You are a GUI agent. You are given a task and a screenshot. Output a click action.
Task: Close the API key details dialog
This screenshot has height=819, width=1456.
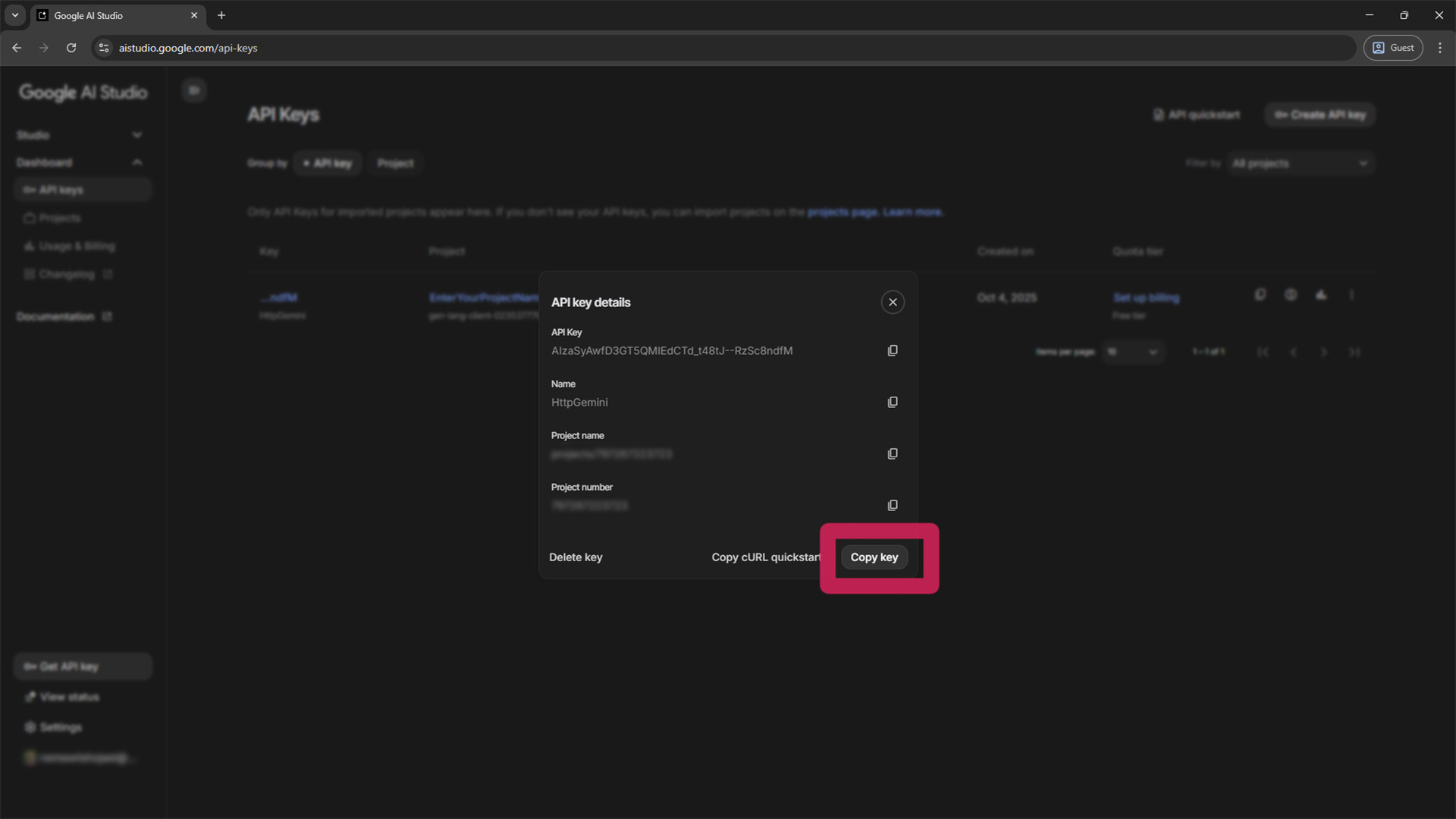tap(893, 302)
